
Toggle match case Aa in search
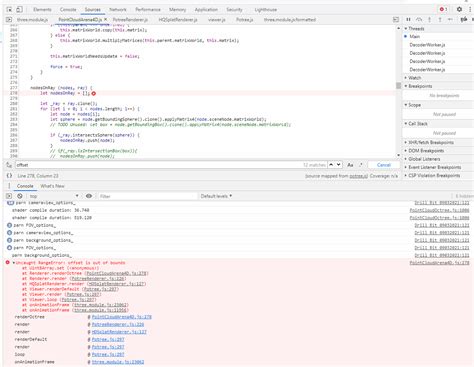[350, 165]
